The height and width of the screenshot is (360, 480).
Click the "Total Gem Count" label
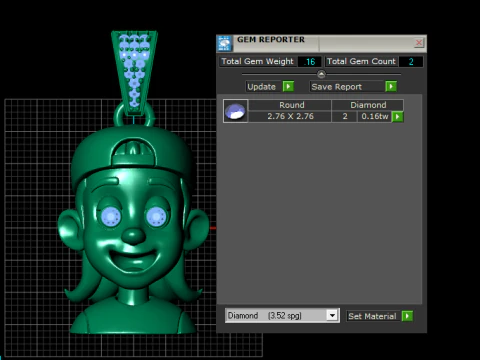[x=361, y=62]
